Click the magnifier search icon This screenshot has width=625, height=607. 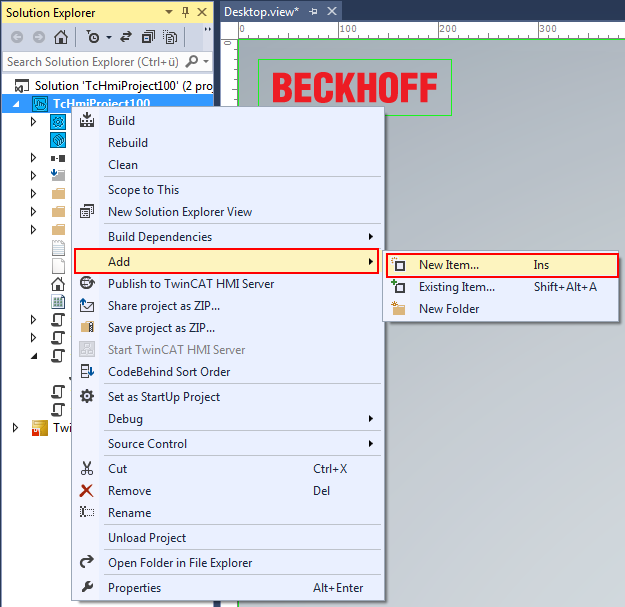192,62
